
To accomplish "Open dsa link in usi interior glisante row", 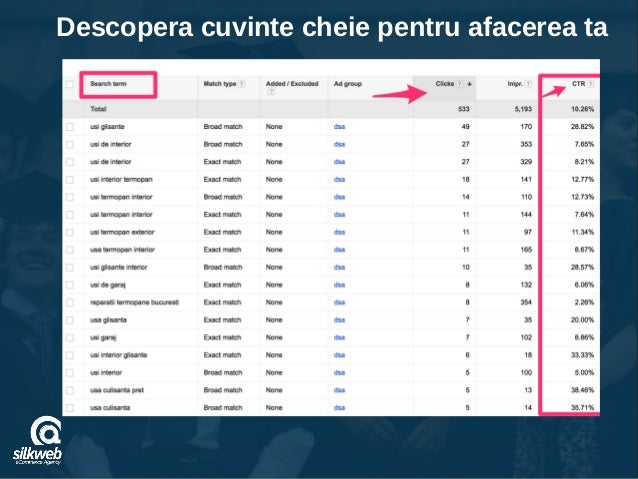I will pos(339,355).
